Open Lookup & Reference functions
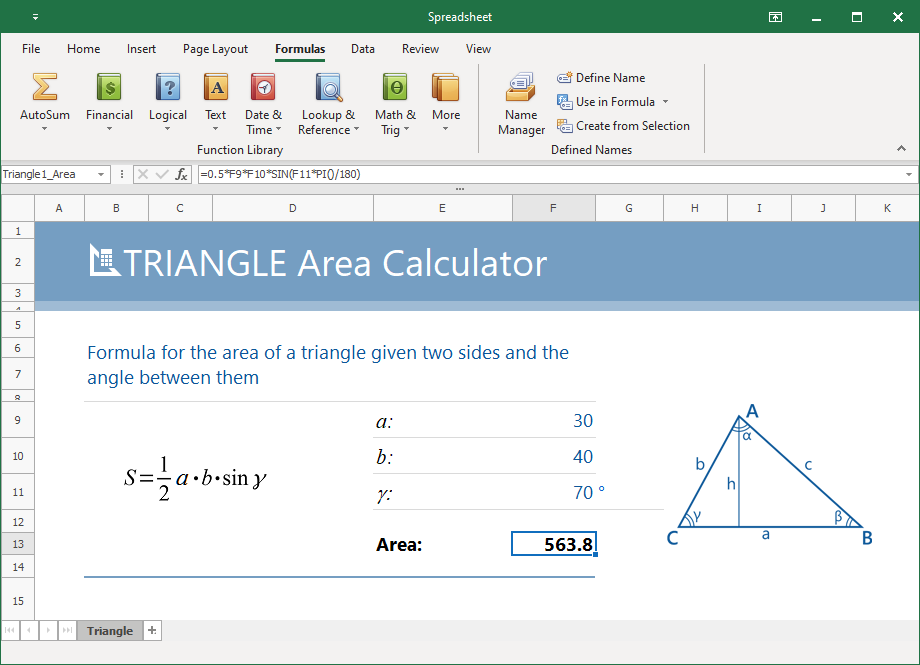This screenshot has width=920, height=665. (x=328, y=88)
